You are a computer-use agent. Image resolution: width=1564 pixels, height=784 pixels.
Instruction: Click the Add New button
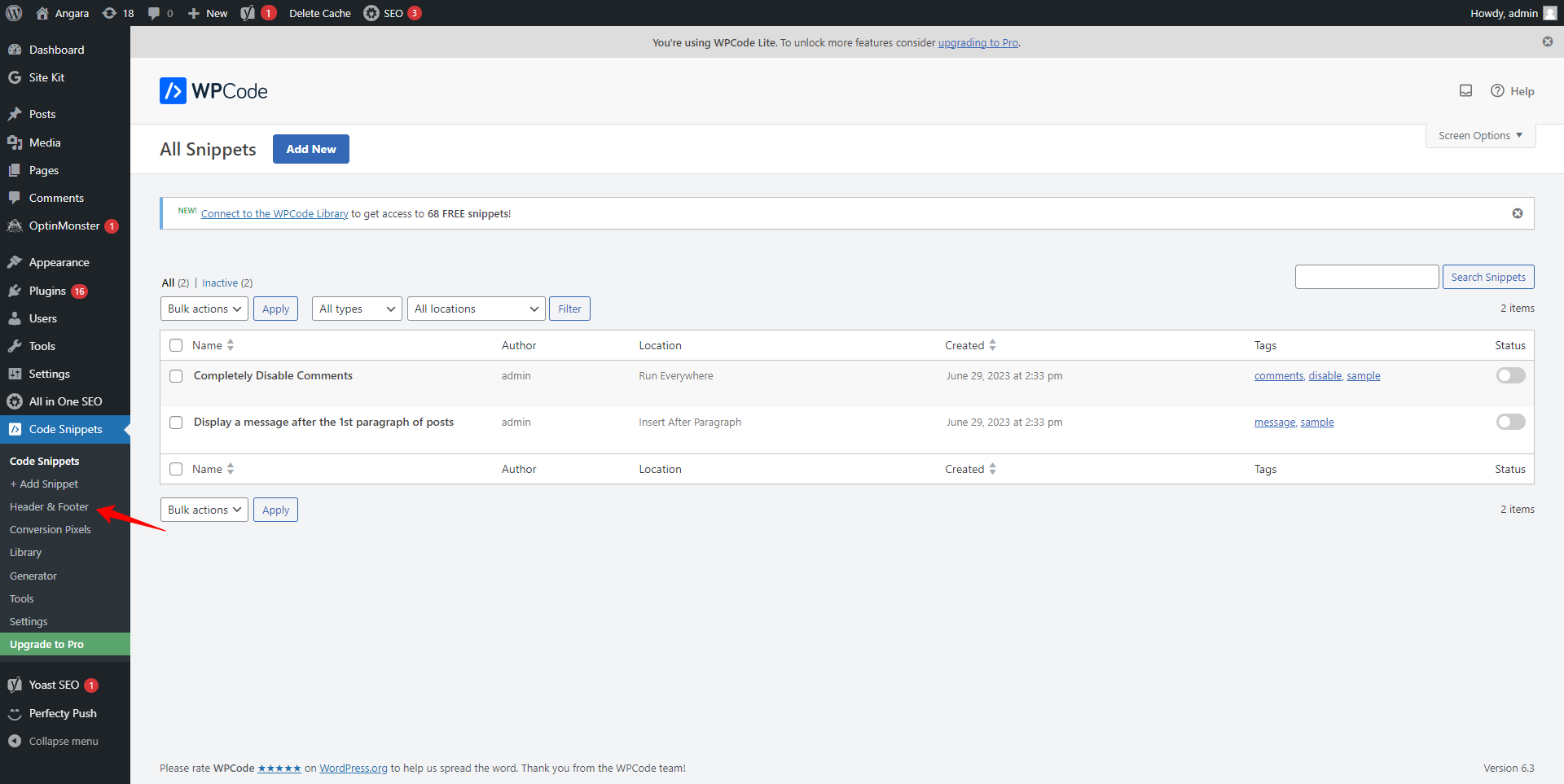[311, 149]
